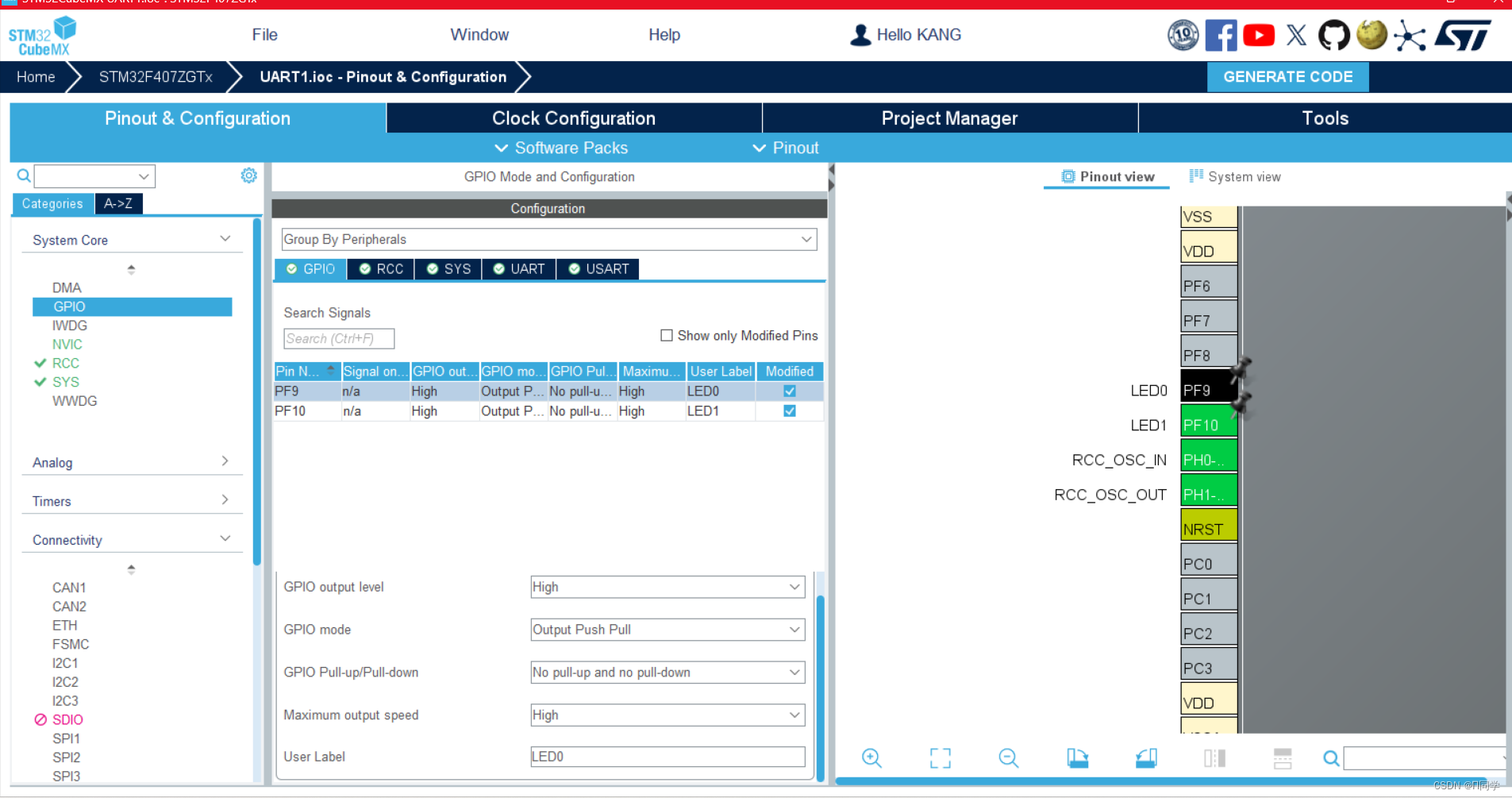
Task: Open the File menu
Action: click(x=264, y=35)
